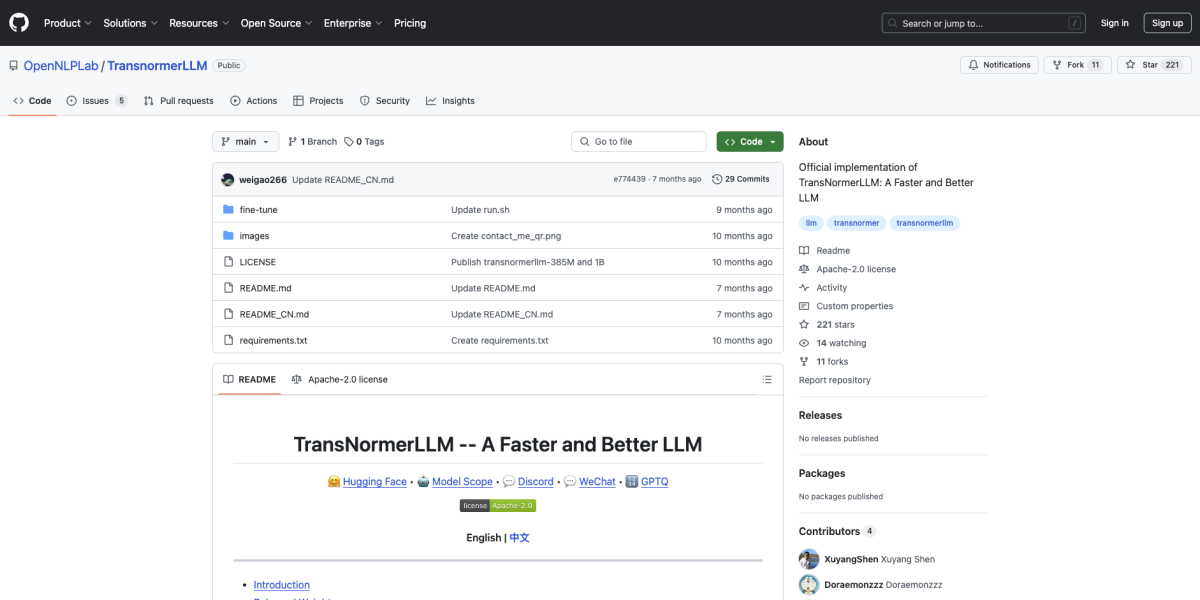Select the Apache-2.0 license tab
Viewport: 1200px width, 600px height.
339,380
